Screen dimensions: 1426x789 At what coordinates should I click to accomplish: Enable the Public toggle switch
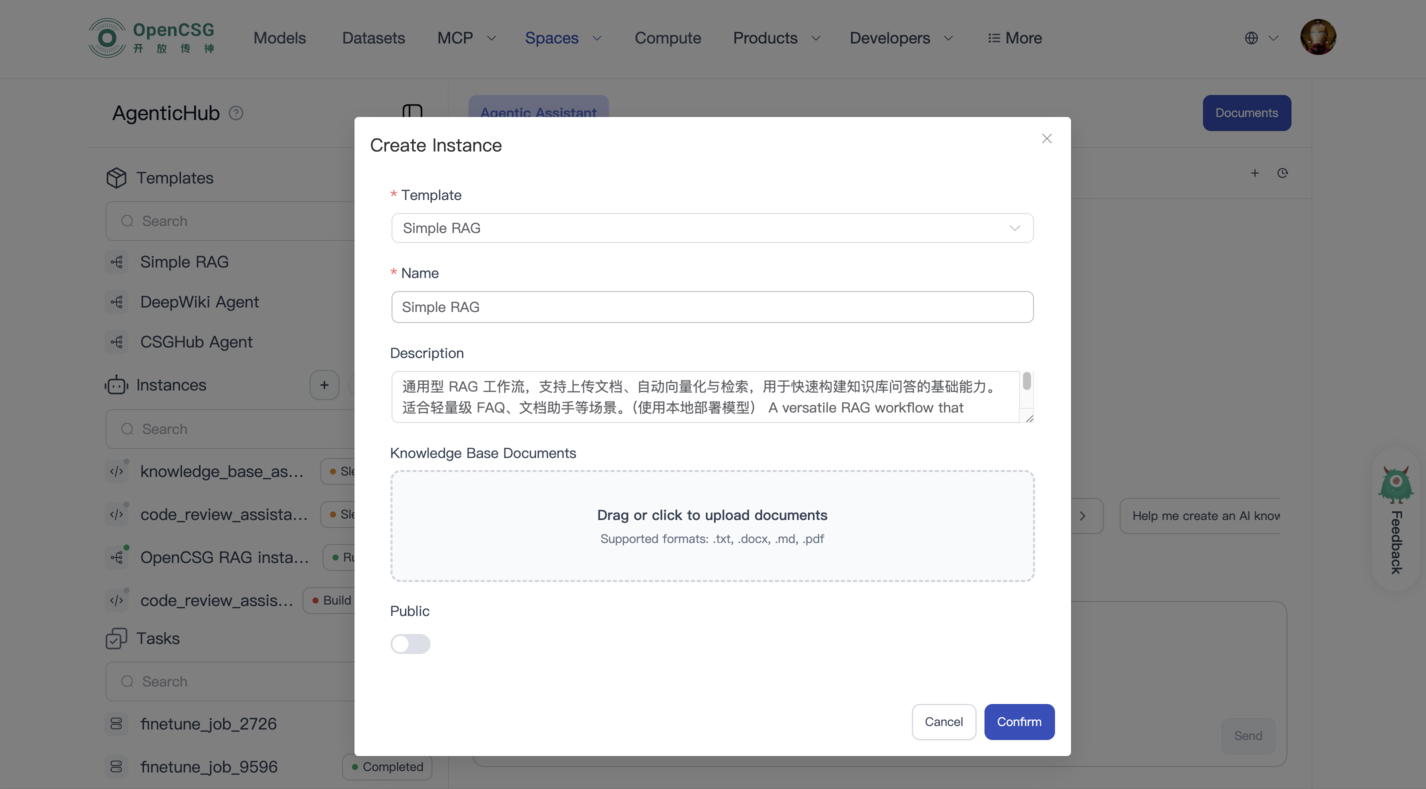pos(410,644)
